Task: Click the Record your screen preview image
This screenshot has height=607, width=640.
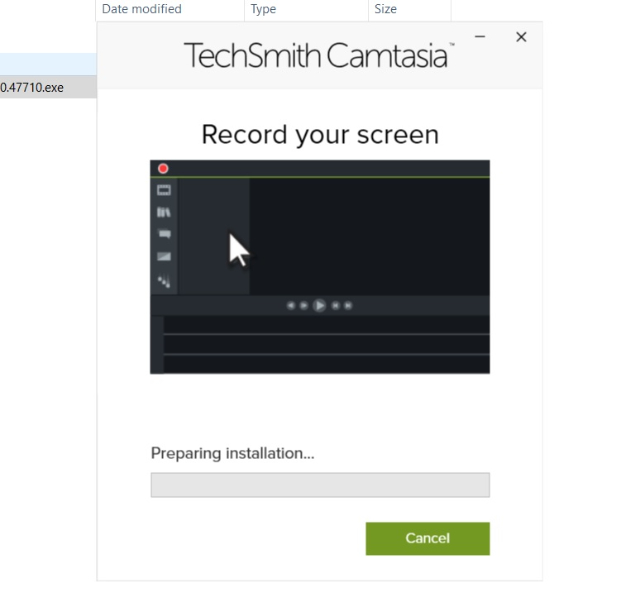Action: (x=320, y=267)
